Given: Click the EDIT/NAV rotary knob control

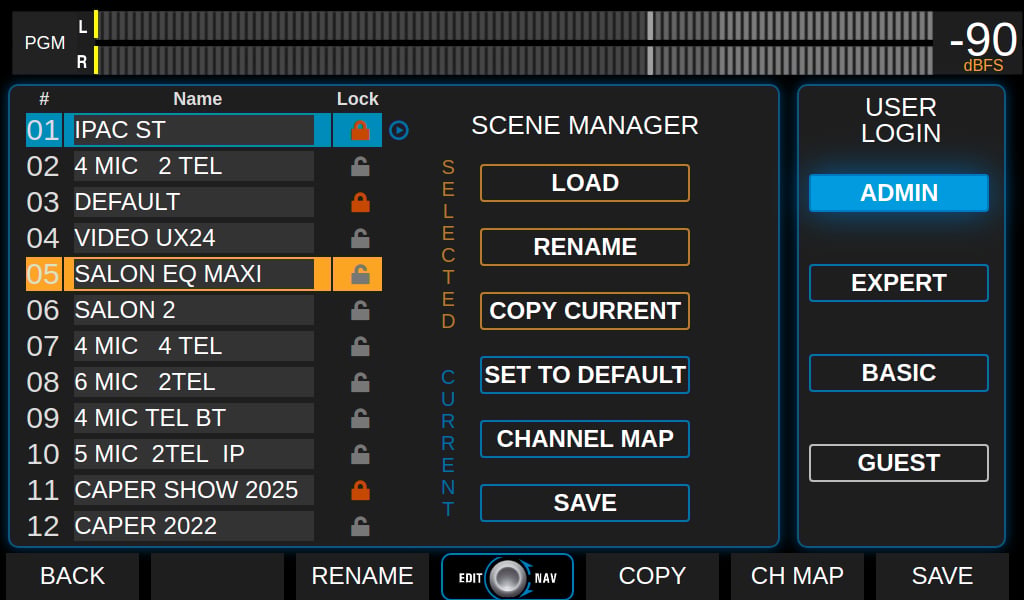Looking at the screenshot, I should click(507, 577).
